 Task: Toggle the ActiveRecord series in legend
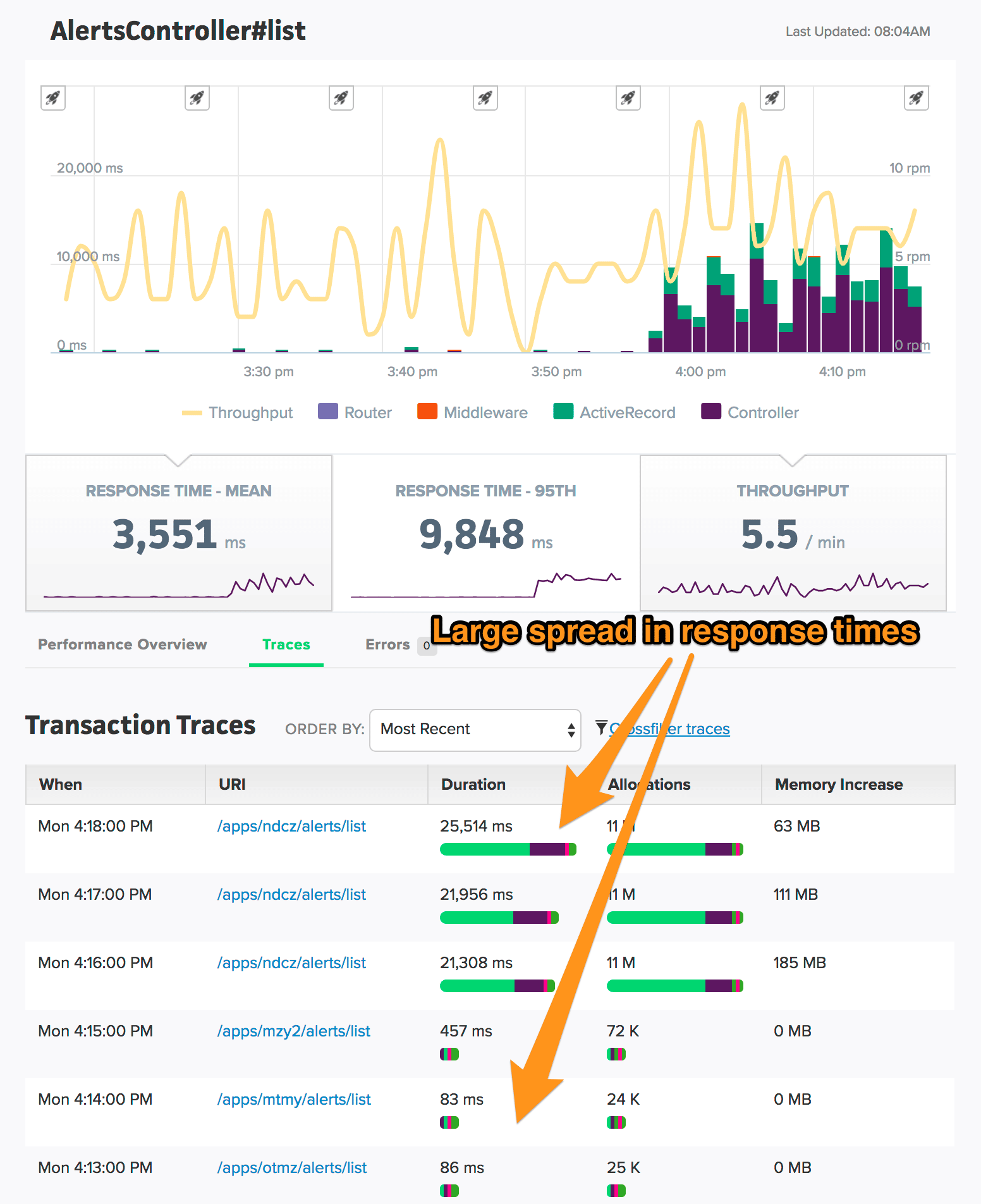click(614, 412)
